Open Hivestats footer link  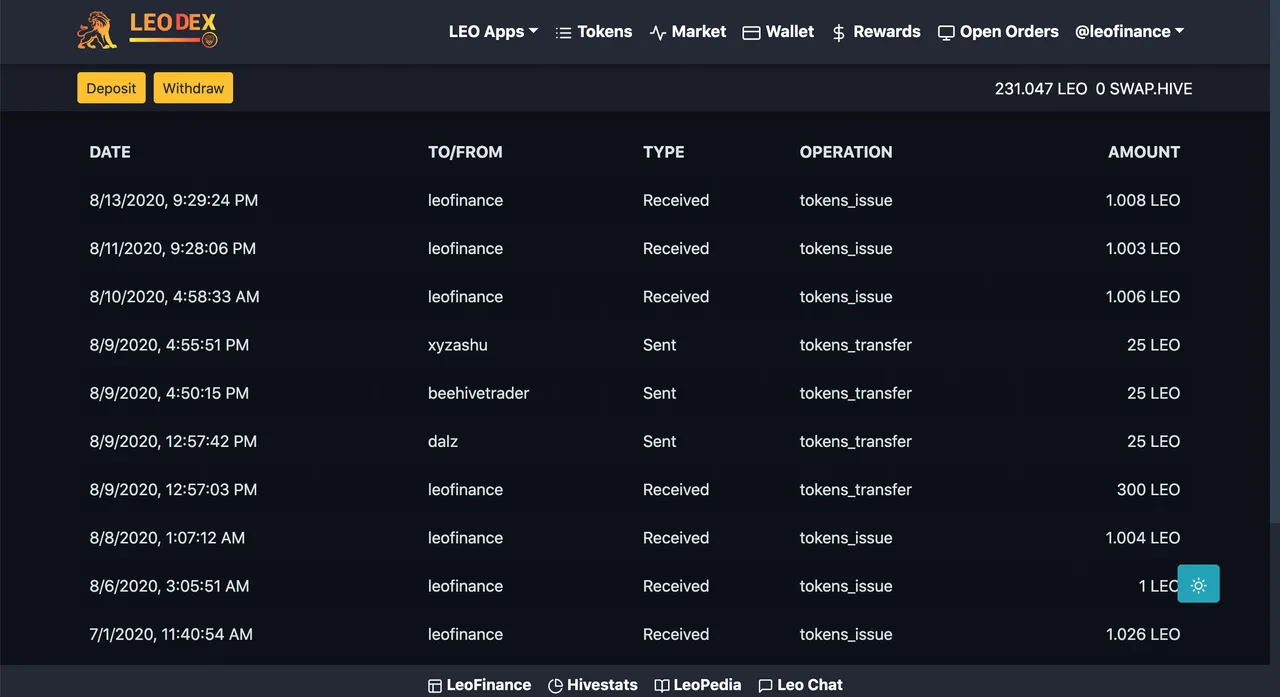click(593, 685)
